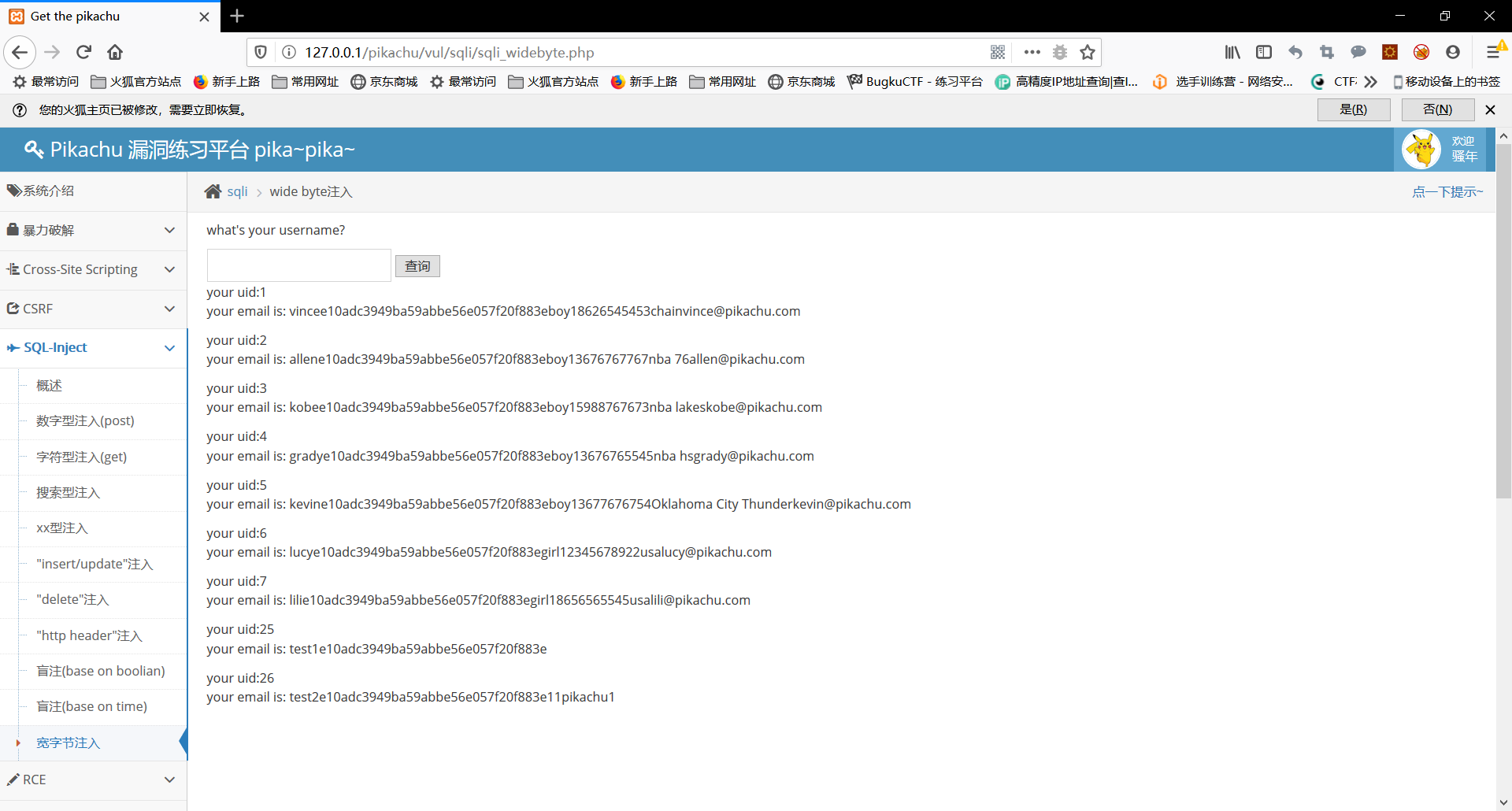
Task: Click the red circular extension icon
Action: (1421, 52)
